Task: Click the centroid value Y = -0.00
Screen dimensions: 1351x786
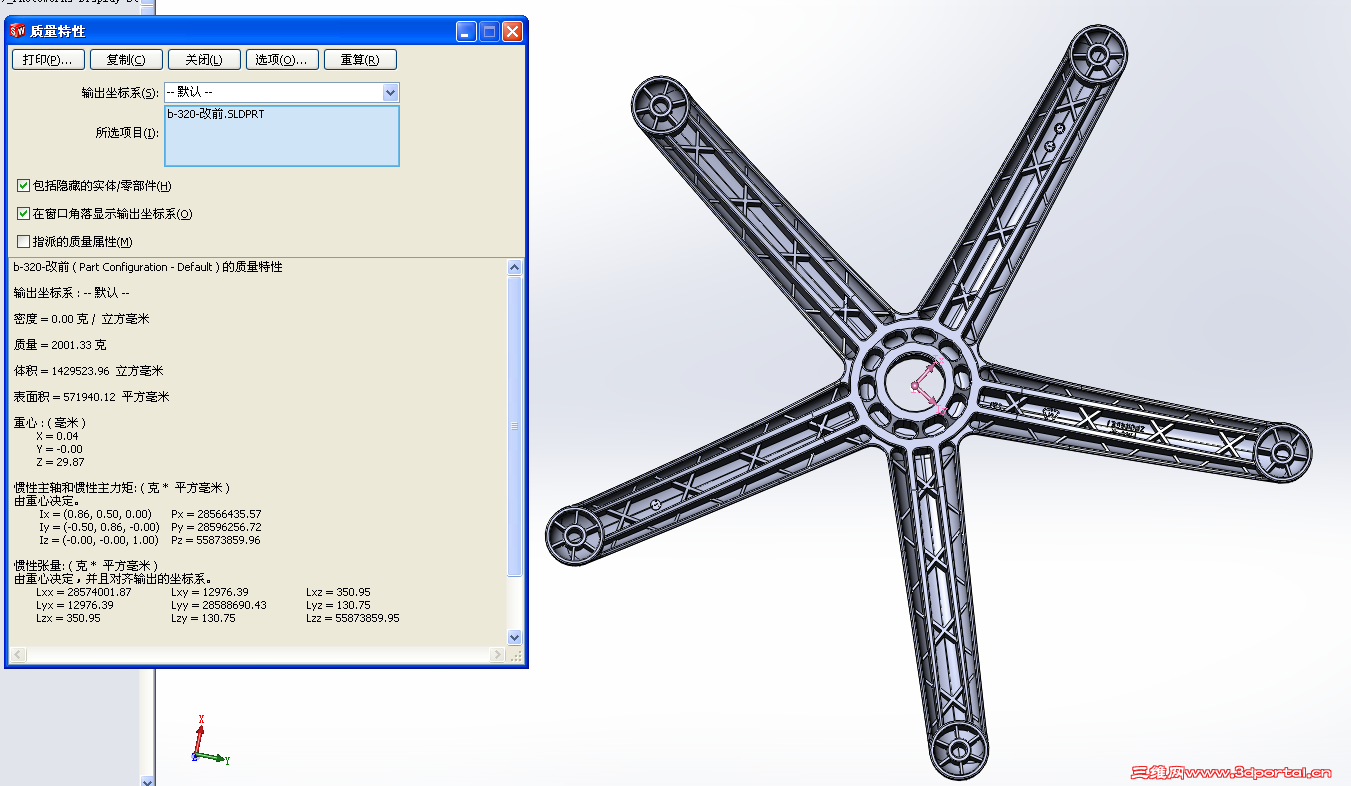Action: (x=59, y=449)
